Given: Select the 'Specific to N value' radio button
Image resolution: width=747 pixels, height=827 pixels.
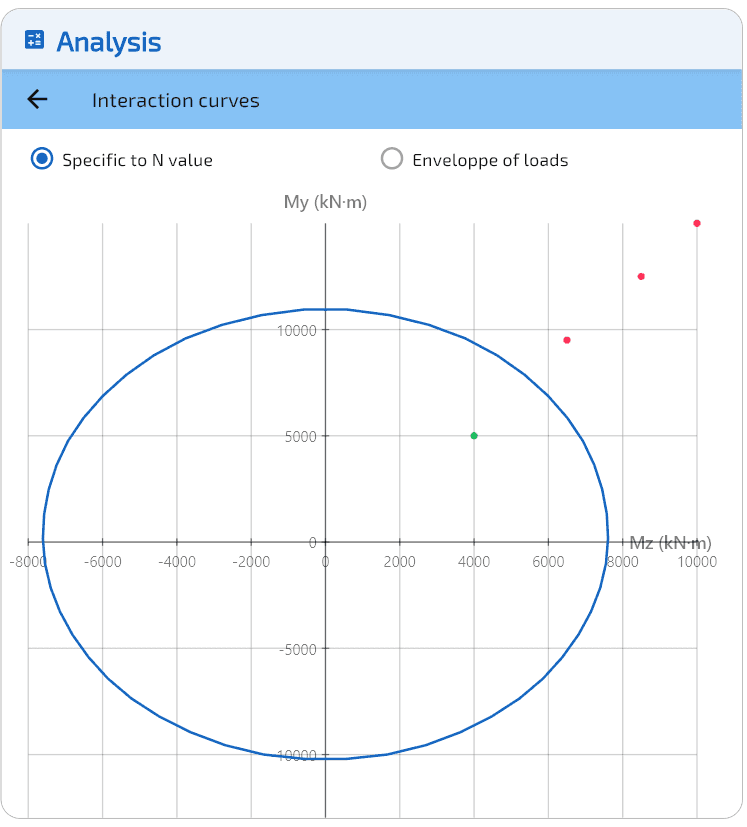Looking at the screenshot, I should point(42,159).
